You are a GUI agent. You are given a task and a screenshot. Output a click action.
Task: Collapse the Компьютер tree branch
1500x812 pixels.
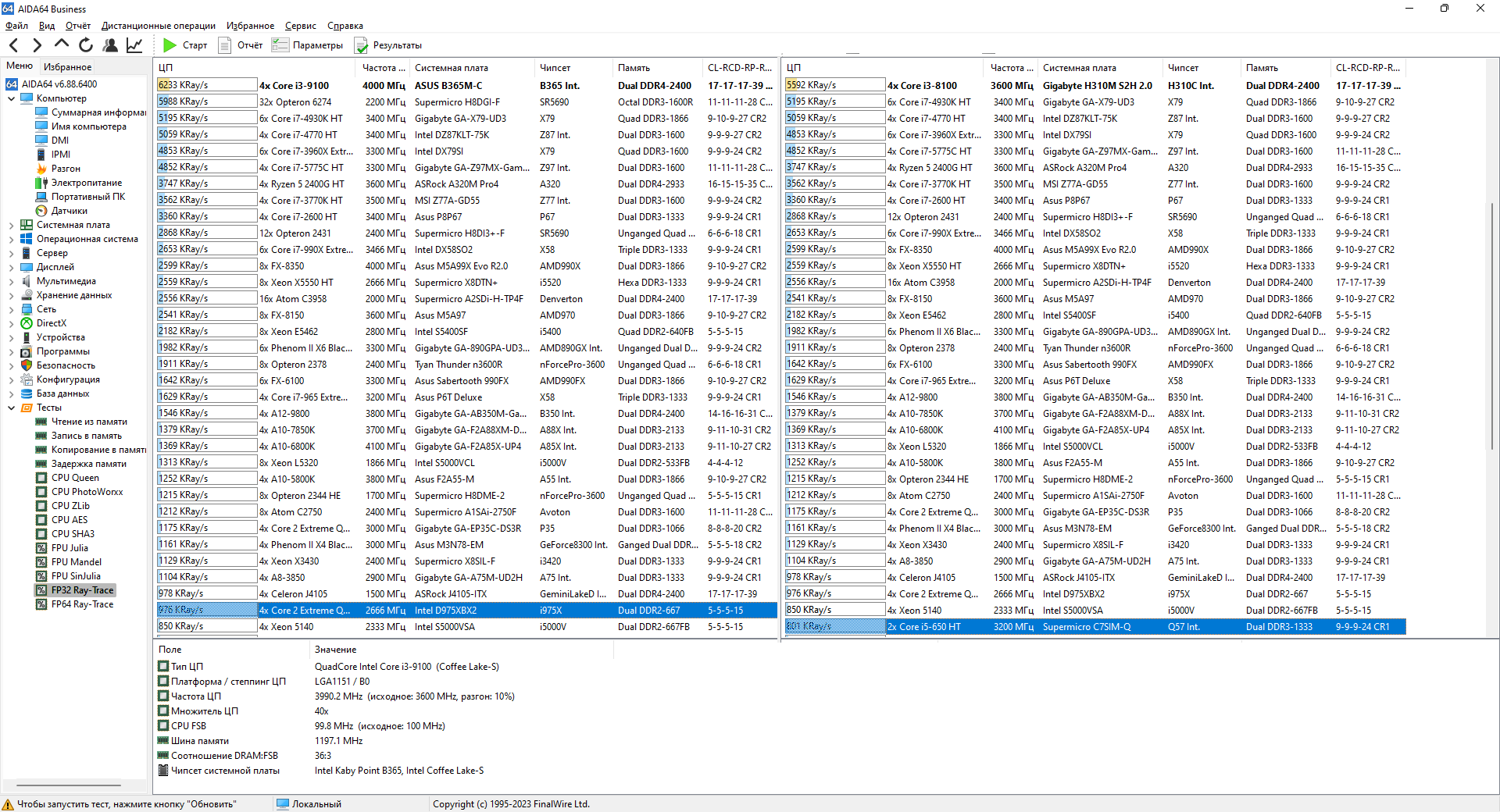(11, 98)
